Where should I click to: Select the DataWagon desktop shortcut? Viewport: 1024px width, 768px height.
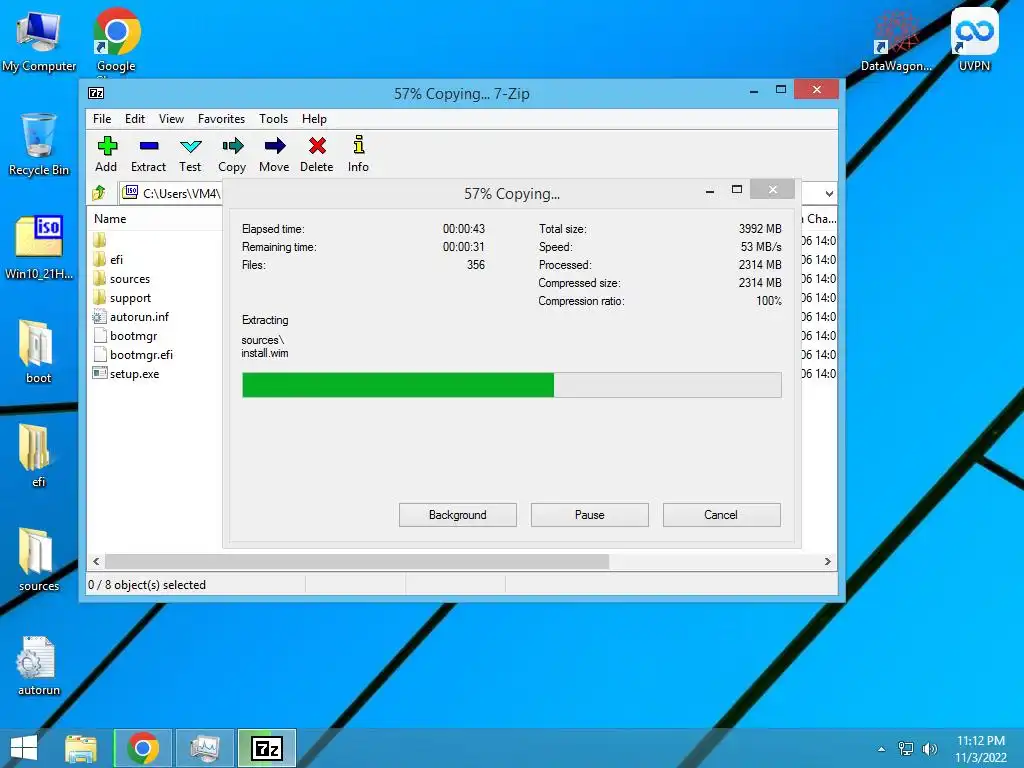click(x=896, y=40)
